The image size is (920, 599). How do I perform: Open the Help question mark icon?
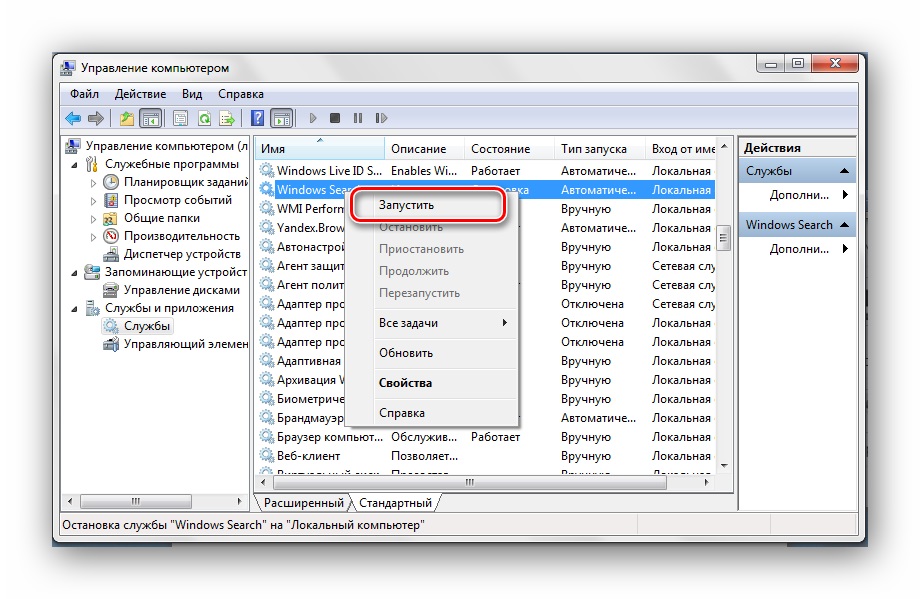pos(258,119)
